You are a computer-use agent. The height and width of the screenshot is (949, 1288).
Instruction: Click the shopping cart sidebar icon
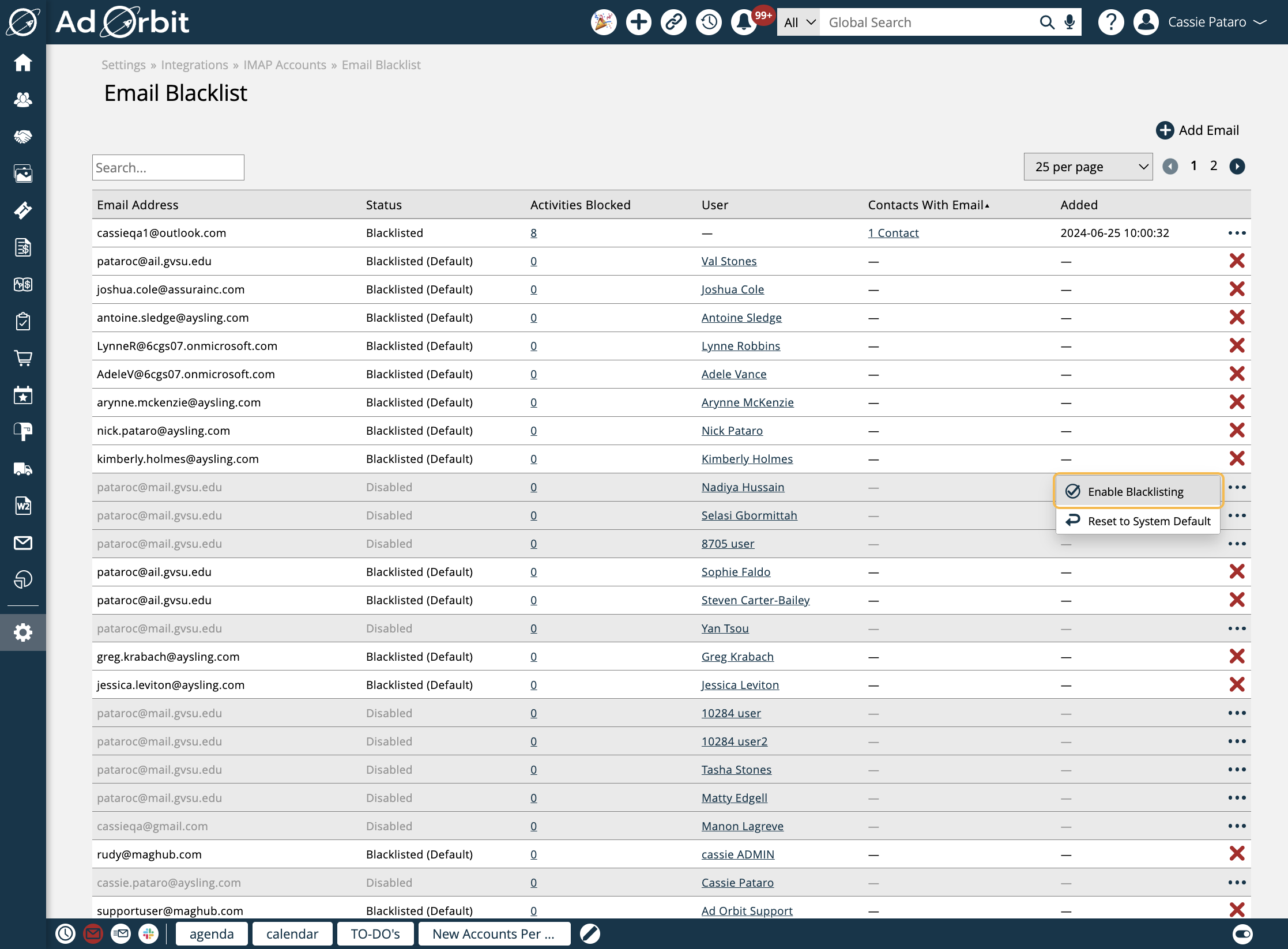(23, 358)
